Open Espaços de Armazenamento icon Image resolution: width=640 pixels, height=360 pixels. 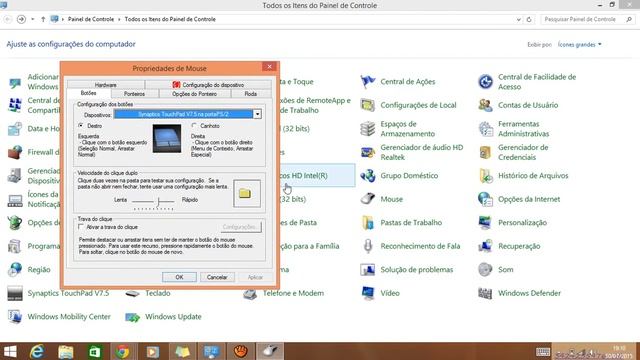point(368,129)
